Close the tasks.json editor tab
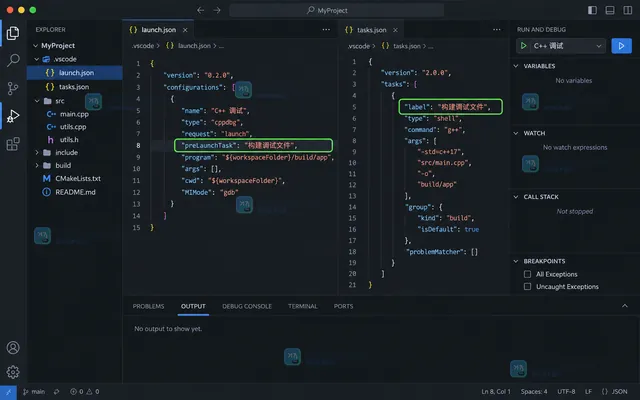This screenshot has width=640, height=400. point(395,30)
